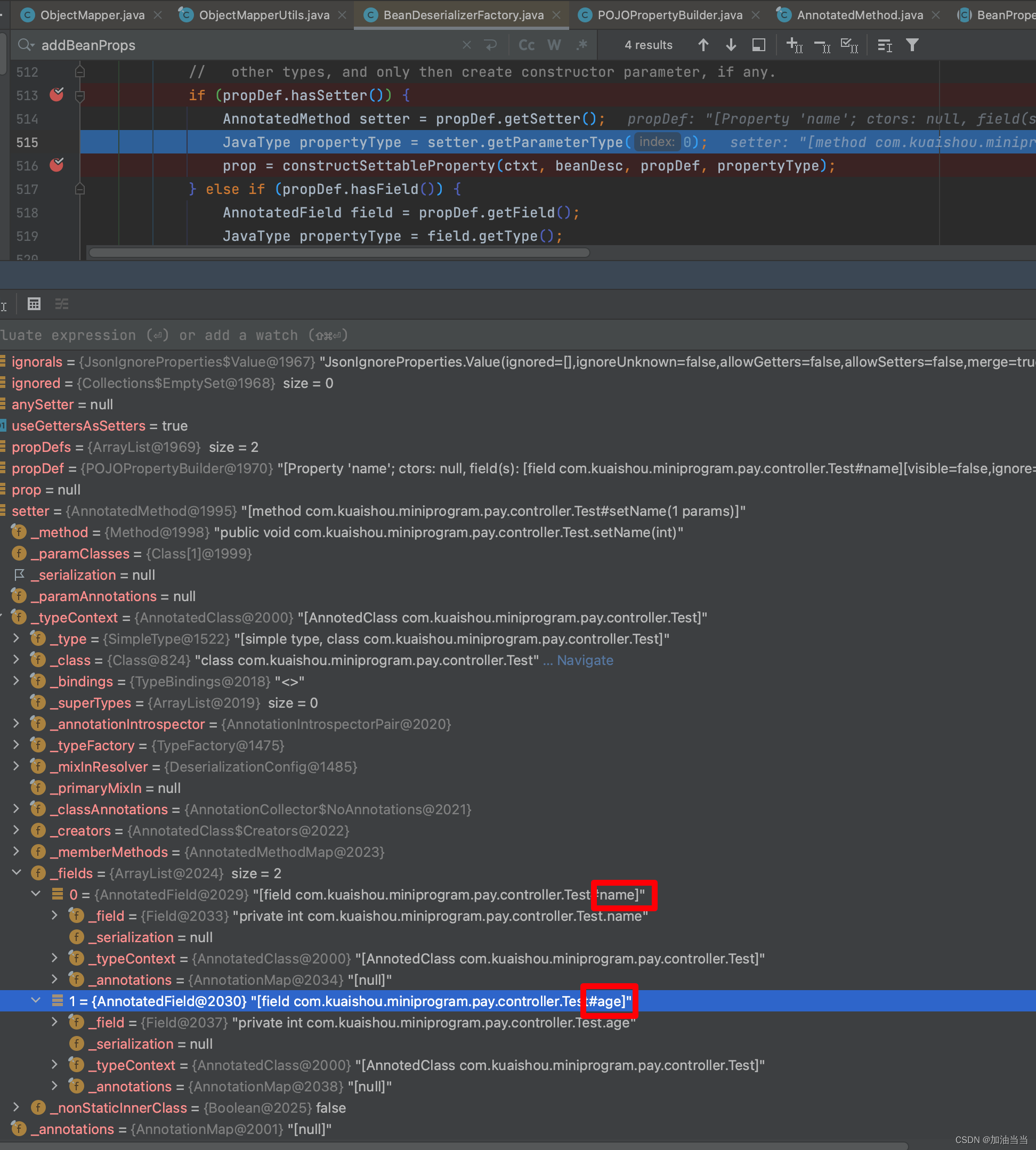Image resolution: width=1036 pixels, height=1150 pixels.
Task: Click select all occurrences icon
Action: (x=849, y=45)
